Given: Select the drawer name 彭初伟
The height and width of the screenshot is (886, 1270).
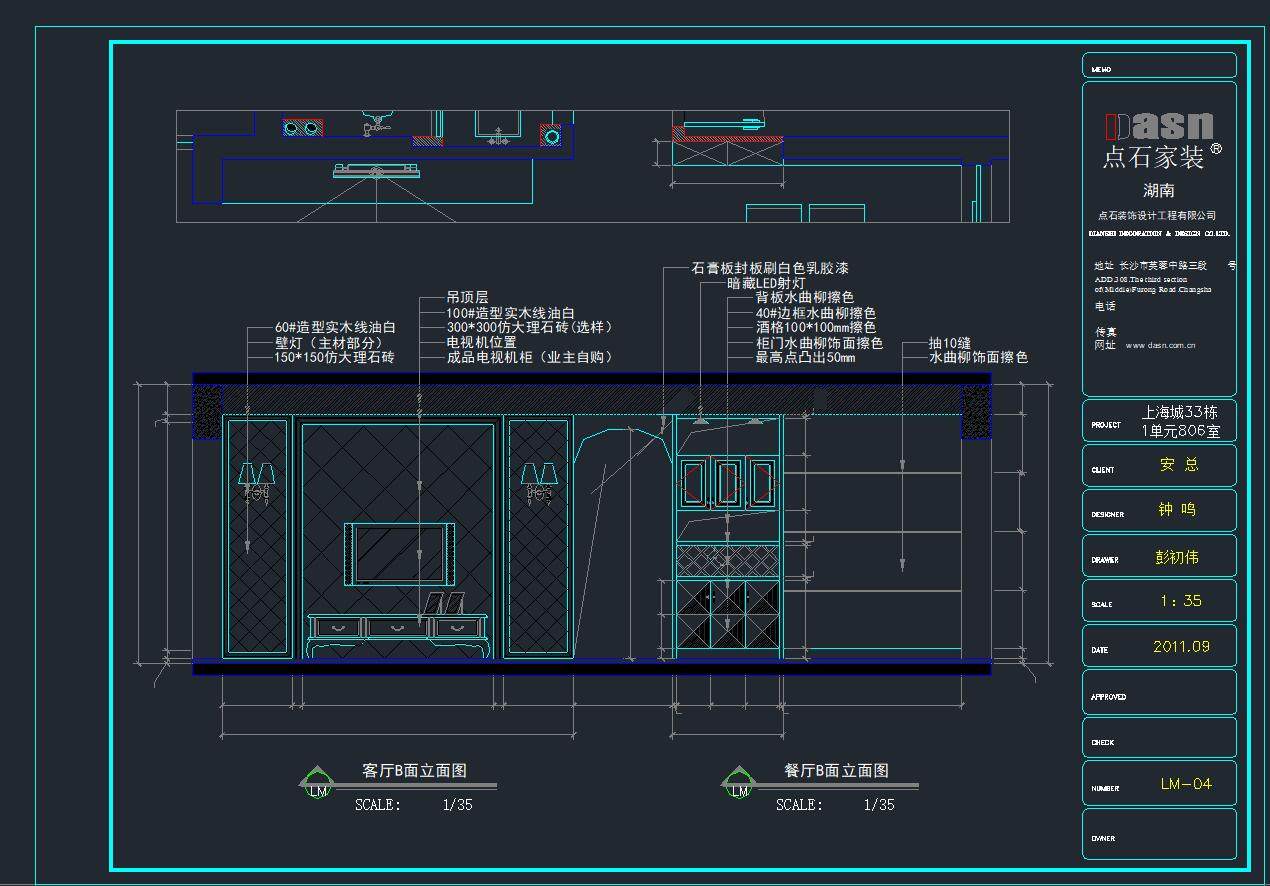Looking at the screenshot, I should pos(1177,557).
